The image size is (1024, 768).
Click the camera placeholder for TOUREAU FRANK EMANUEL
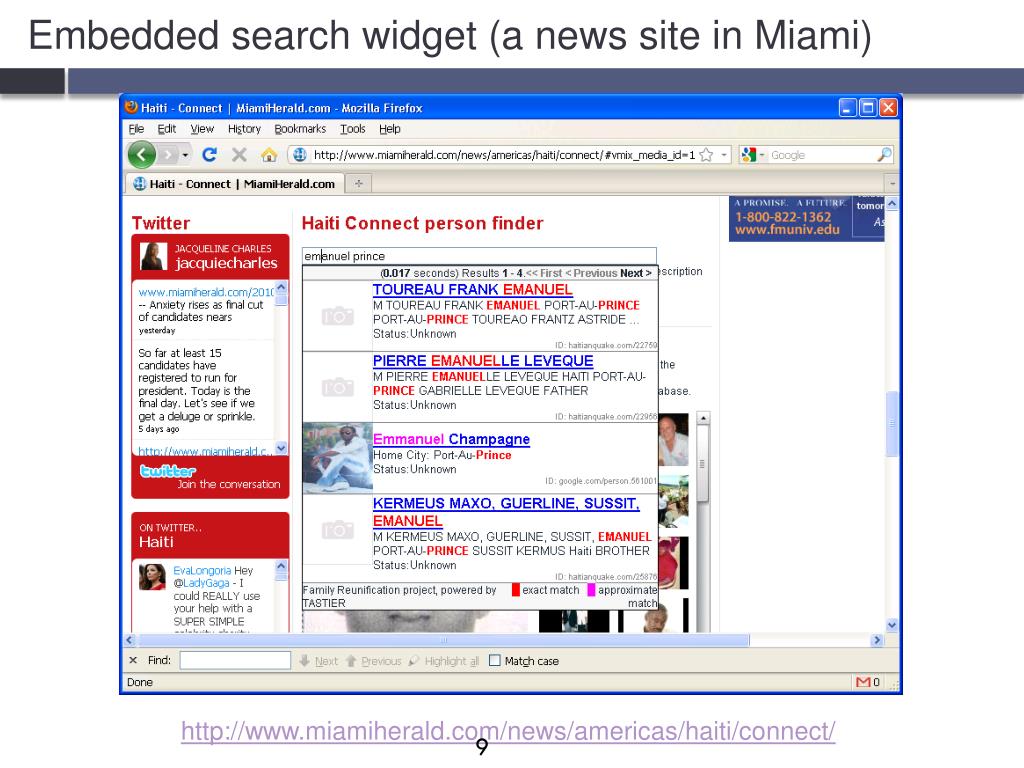tap(337, 316)
